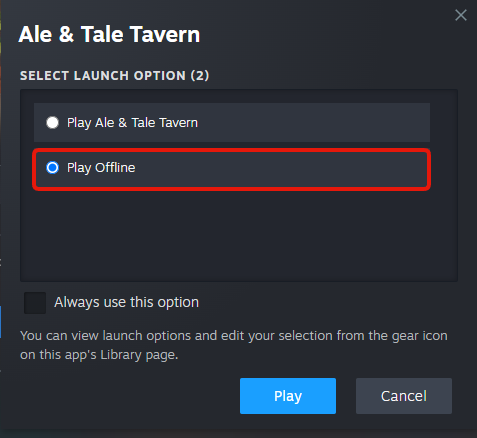Click the (2) count in the heading
Image resolution: width=477 pixels, height=438 pixels.
[200, 76]
